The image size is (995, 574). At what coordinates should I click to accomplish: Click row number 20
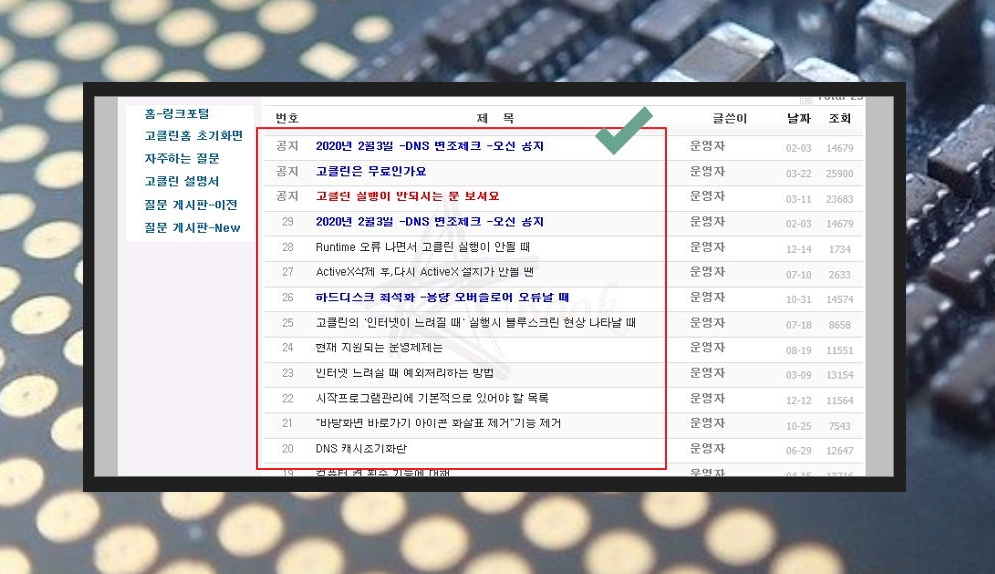(287, 448)
